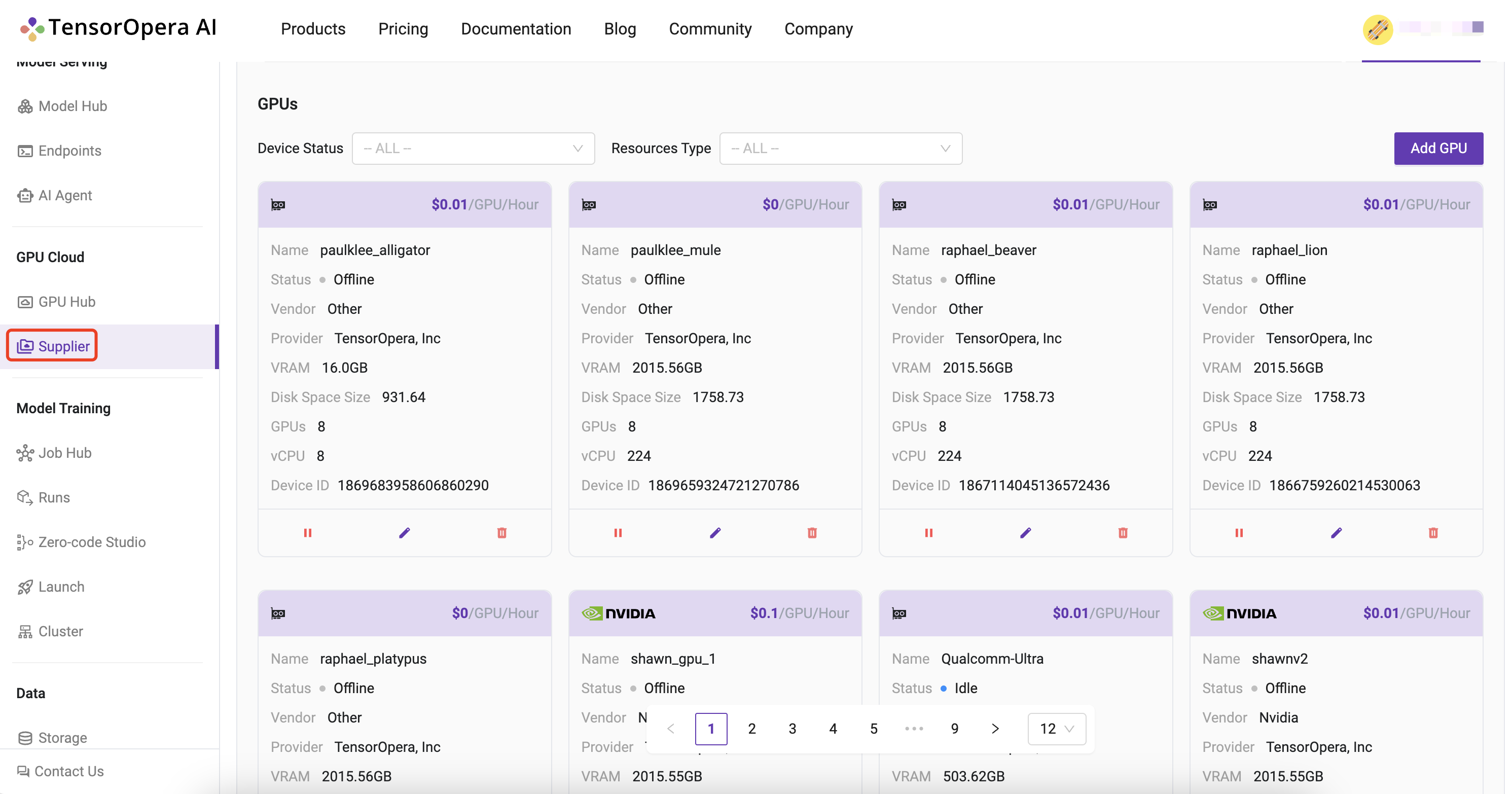
Task: Pause the raphael_beaver GPU
Action: [x=928, y=533]
